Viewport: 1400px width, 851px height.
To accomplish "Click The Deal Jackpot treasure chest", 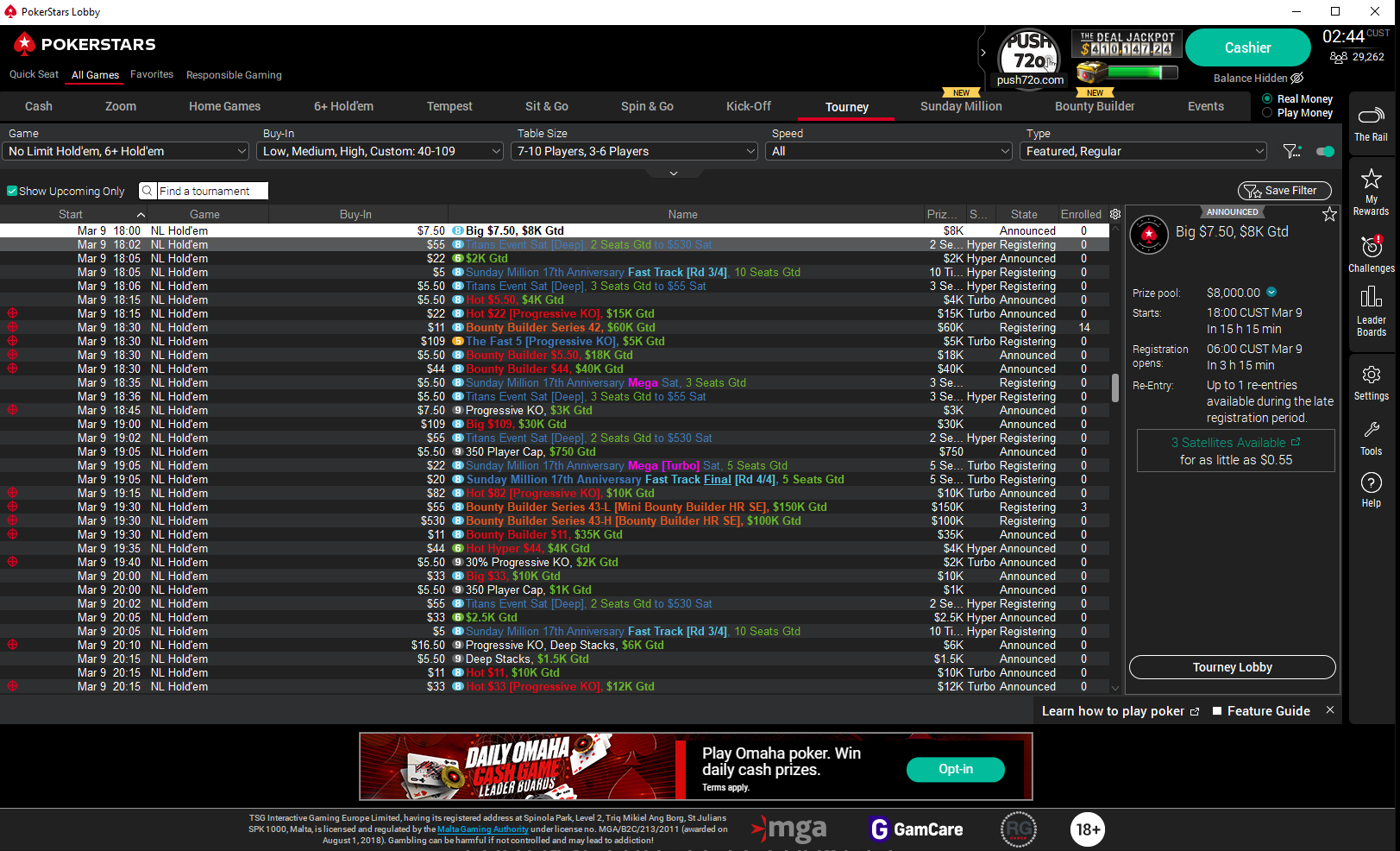I will [1091, 72].
